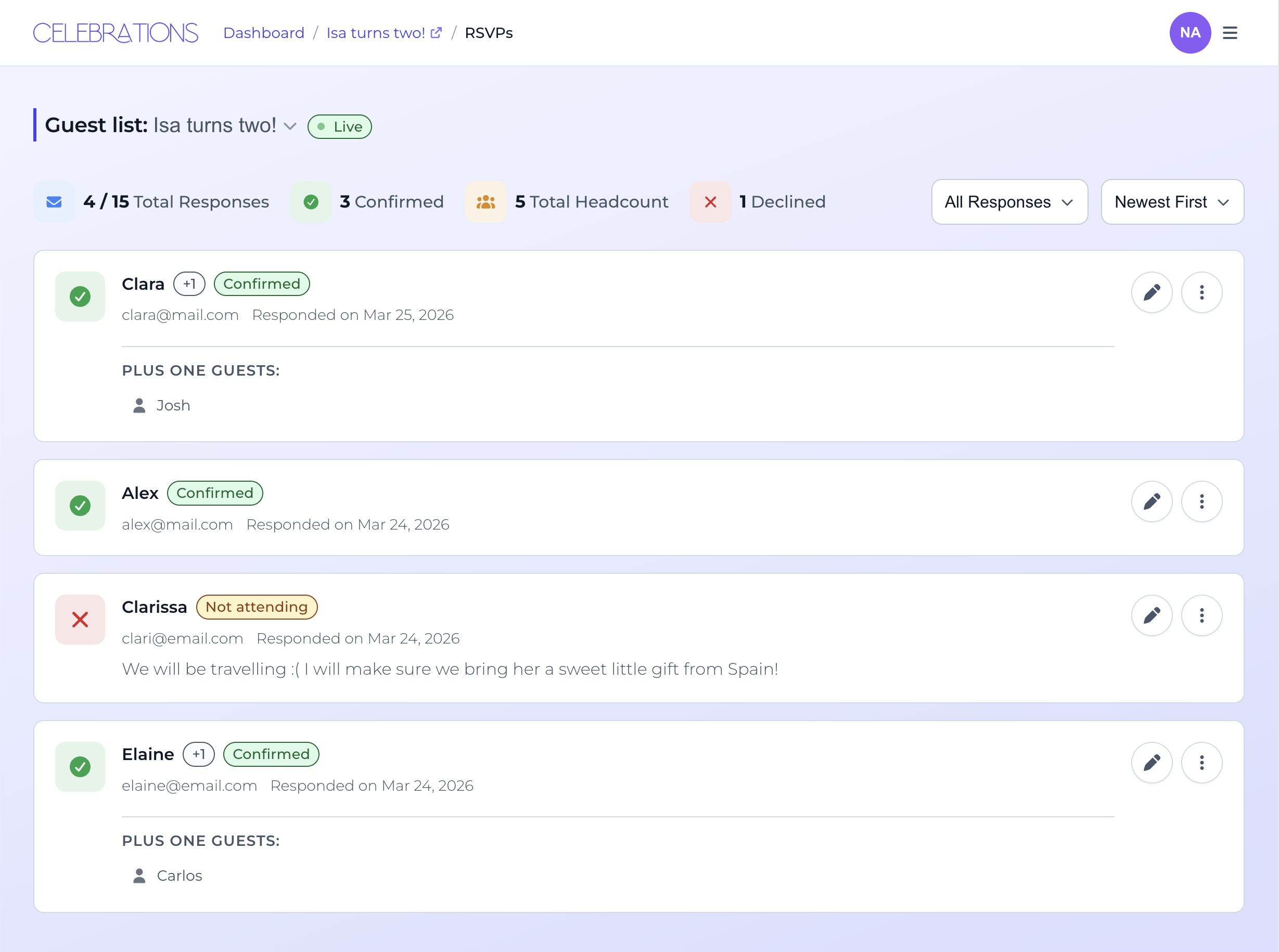1279x952 pixels.
Task: Click the external link icon next to Isa turns two!
Action: point(437,32)
